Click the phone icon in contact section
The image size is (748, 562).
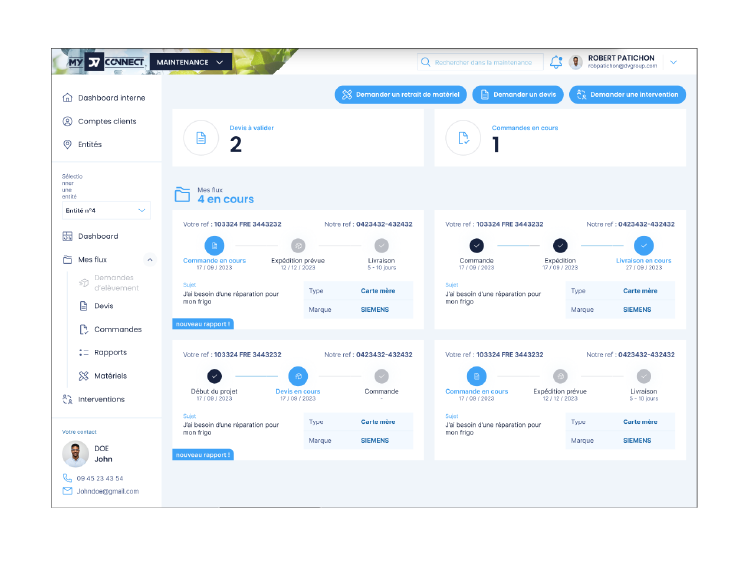pyautogui.click(x=68, y=478)
